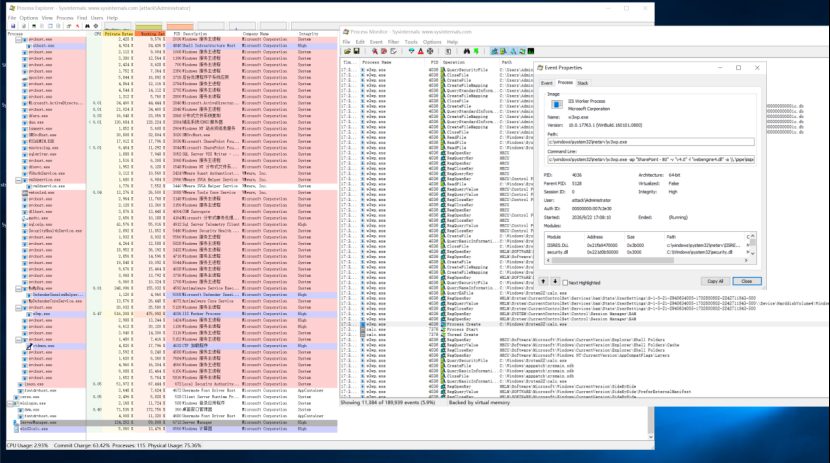Collapse the svchost.exe node above w3wp.exe
830x463 pixels.
pos(19,307)
